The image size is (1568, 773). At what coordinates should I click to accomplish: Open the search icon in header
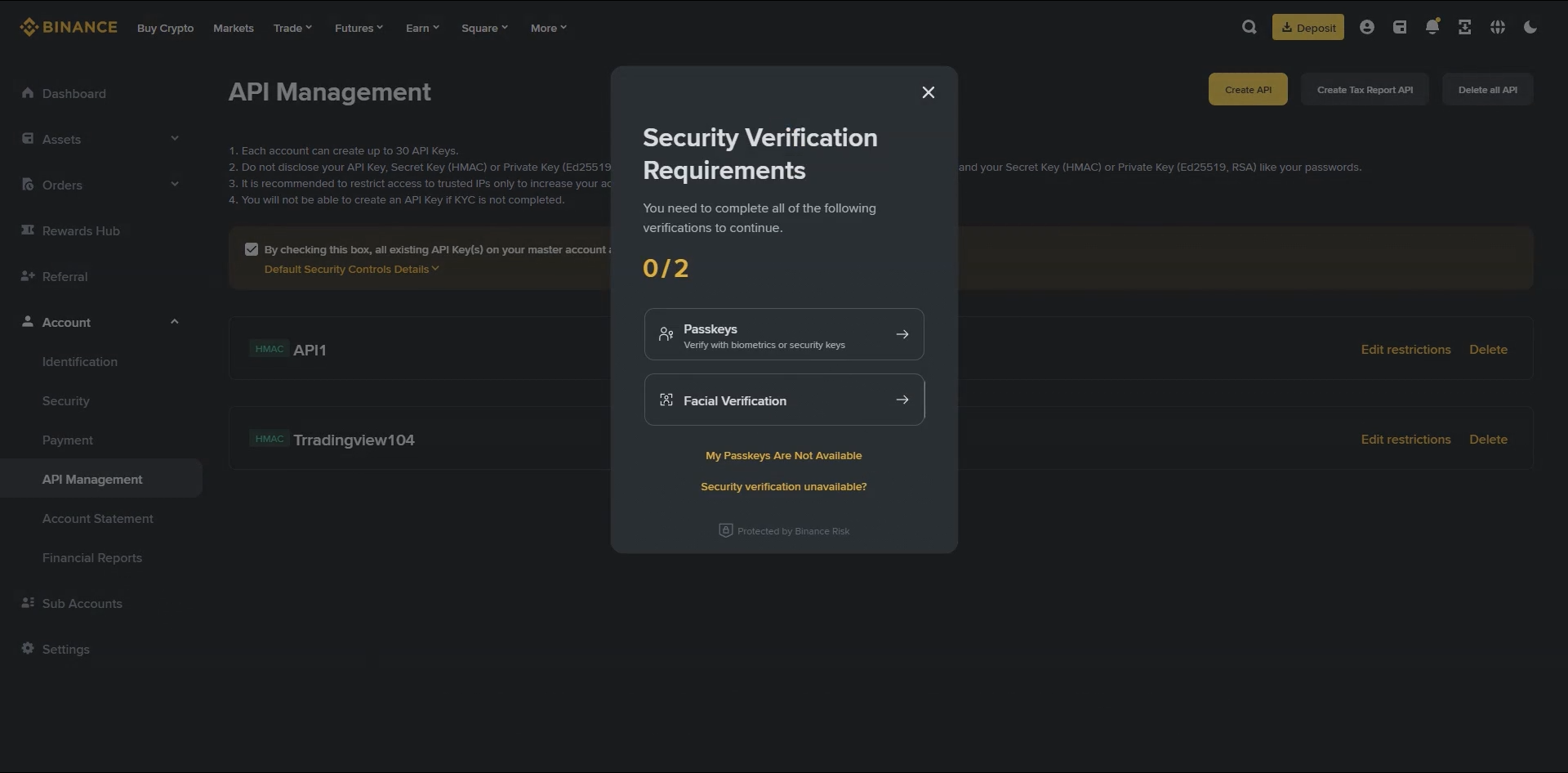point(1249,27)
